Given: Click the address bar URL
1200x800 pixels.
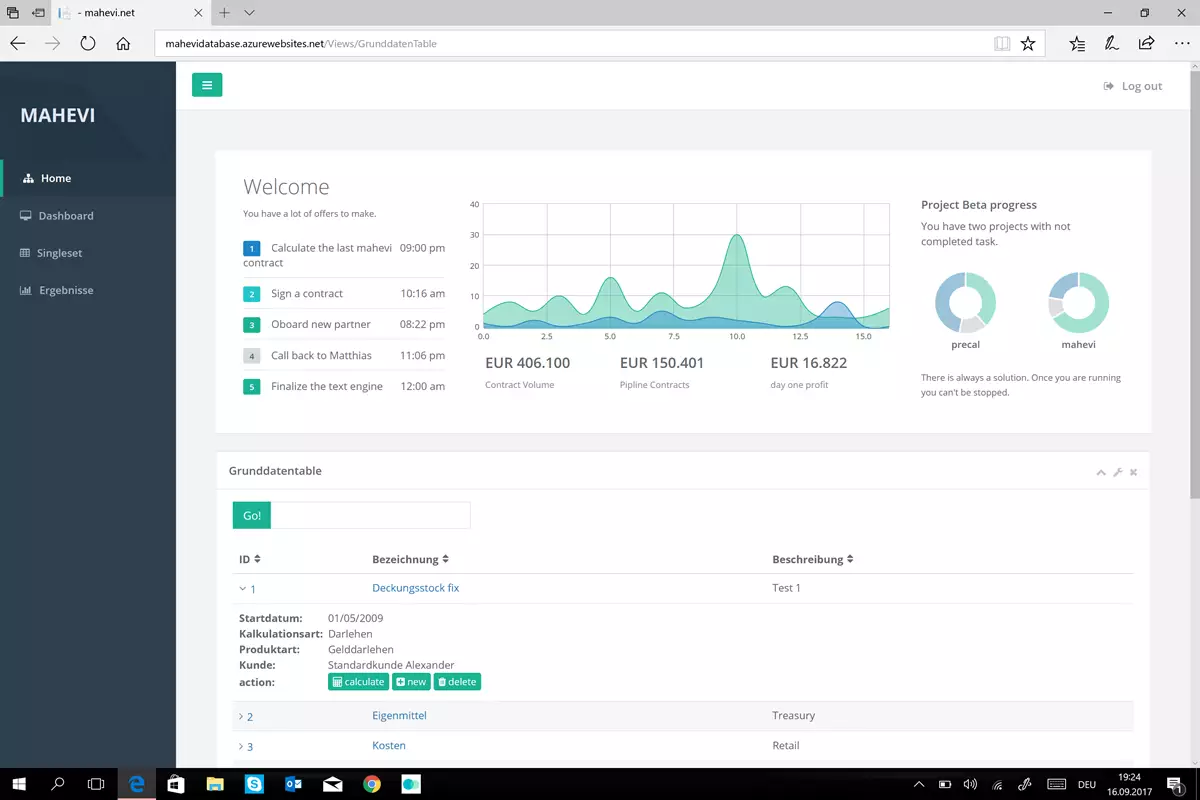Looking at the screenshot, I should [x=301, y=44].
